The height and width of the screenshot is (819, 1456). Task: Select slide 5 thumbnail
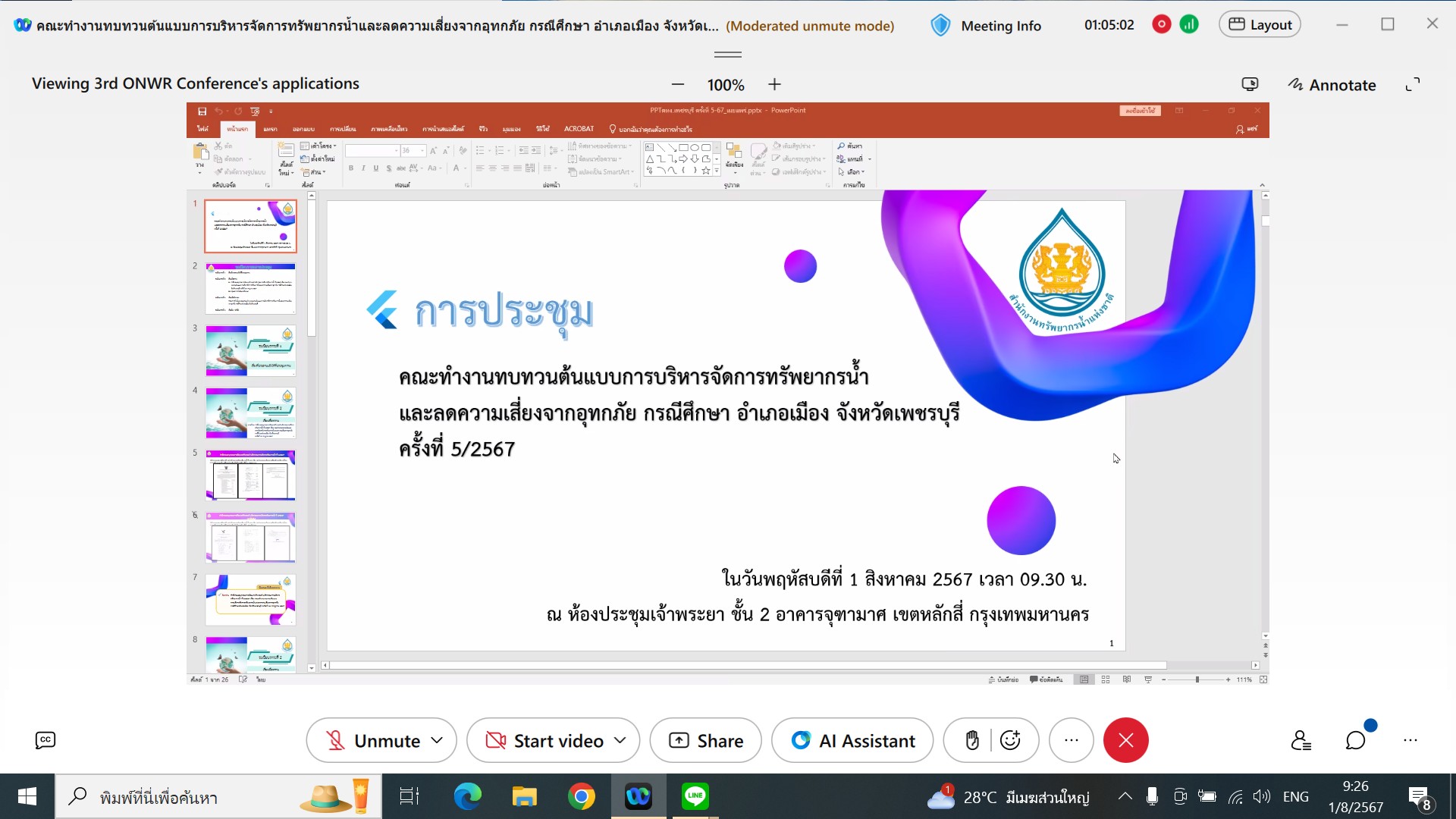pyautogui.click(x=250, y=475)
